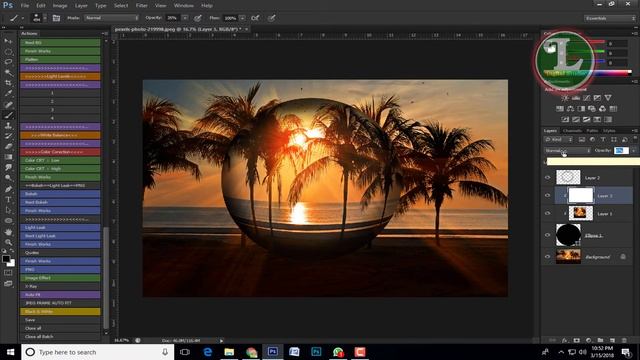Select the Brush tool in the toolbox
The image size is (640, 360).
click(8, 115)
